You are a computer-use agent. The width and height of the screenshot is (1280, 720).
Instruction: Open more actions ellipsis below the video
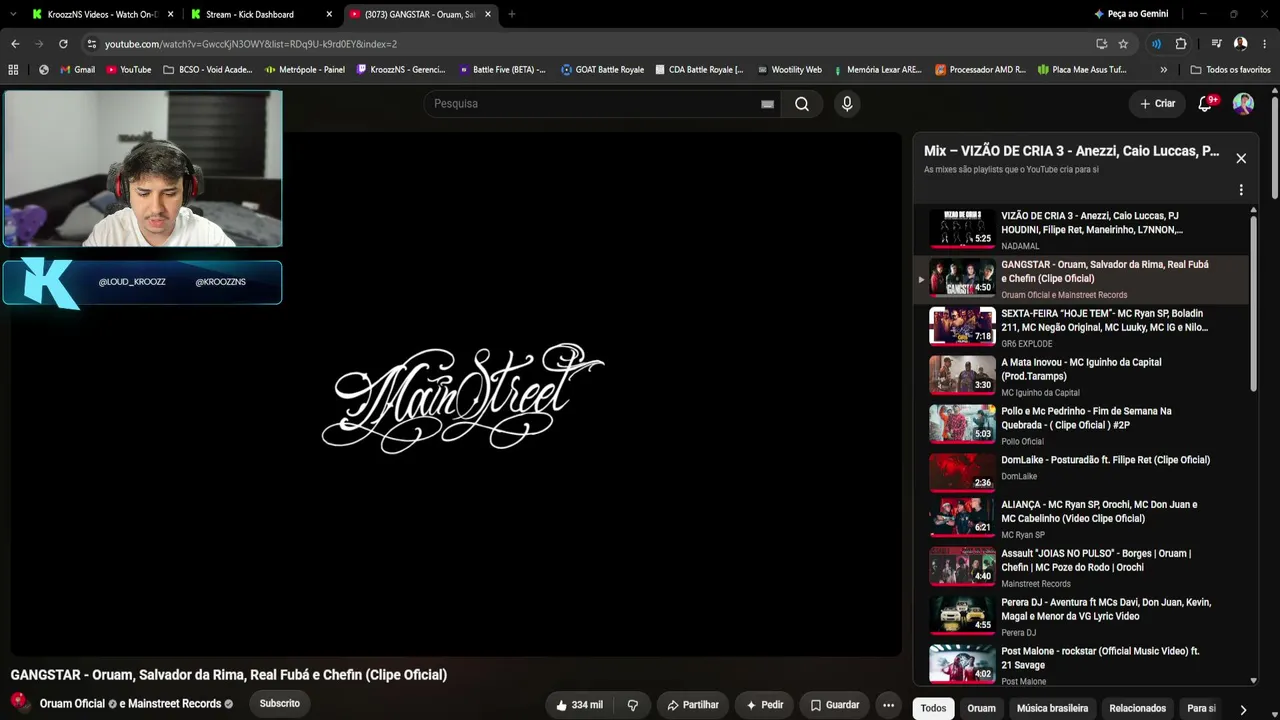coord(888,705)
